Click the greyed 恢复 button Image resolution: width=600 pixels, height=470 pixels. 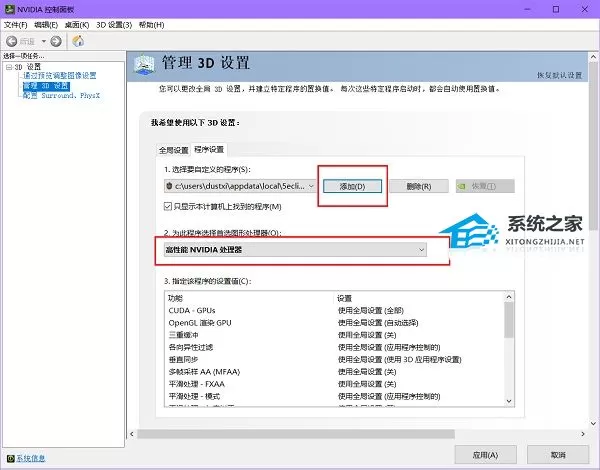pos(485,186)
